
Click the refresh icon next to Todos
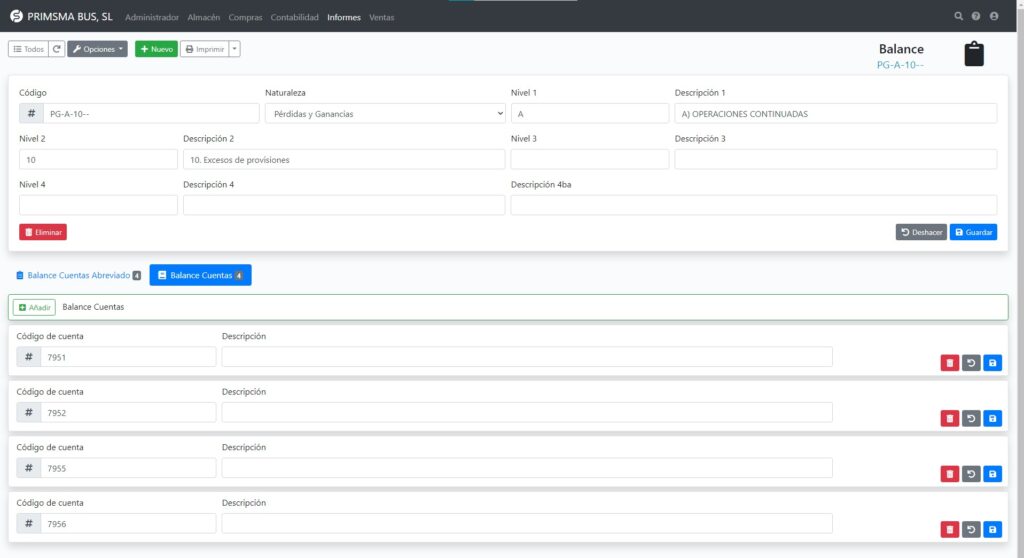57,49
